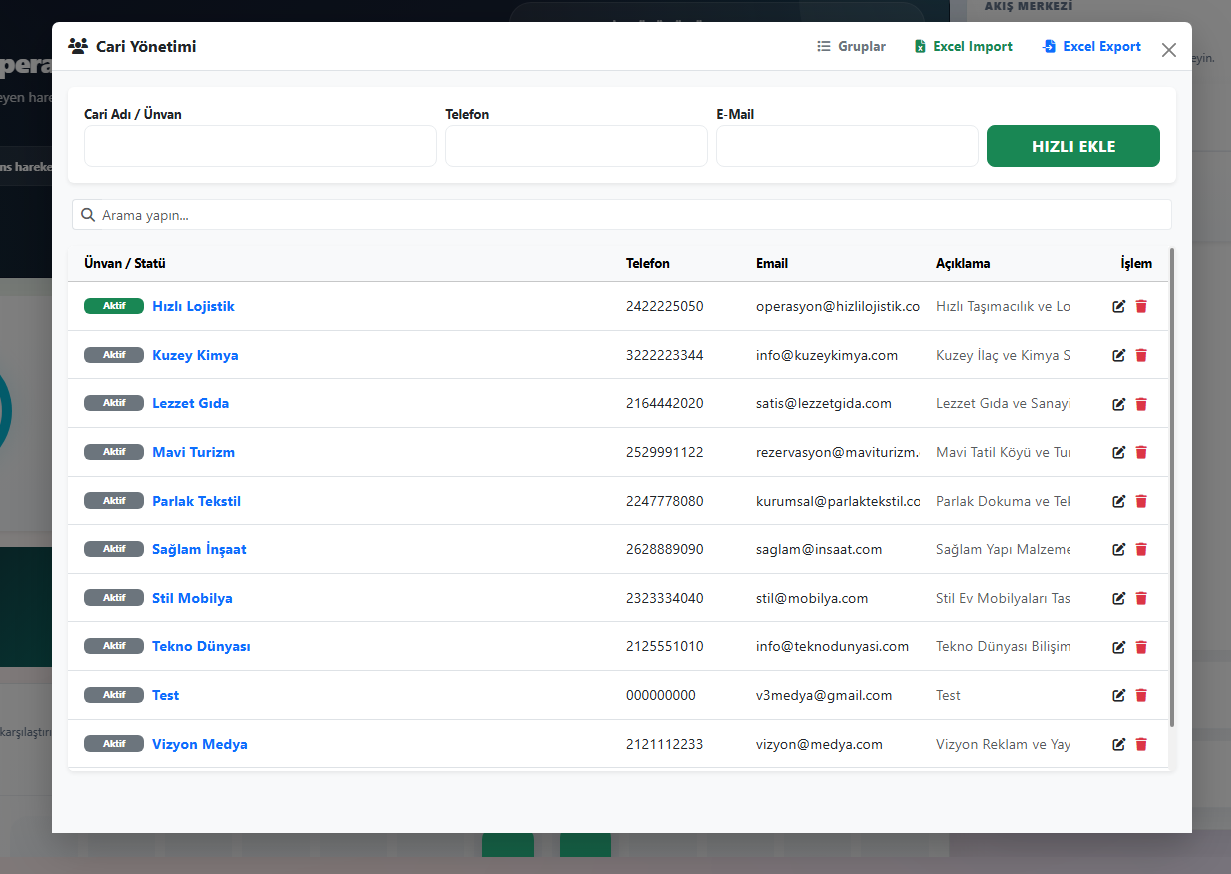Edit the Lezzet Gıda record
Screen dimensions: 1231x874
[x=1119, y=404]
